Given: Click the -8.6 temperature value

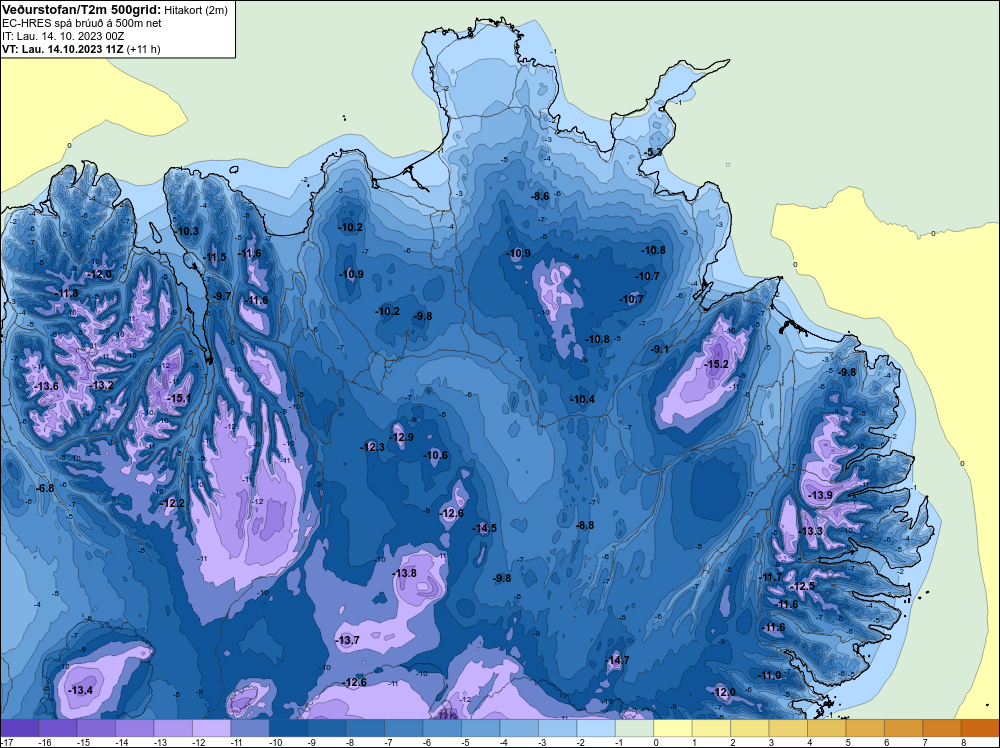Looking at the screenshot, I should (540, 196).
